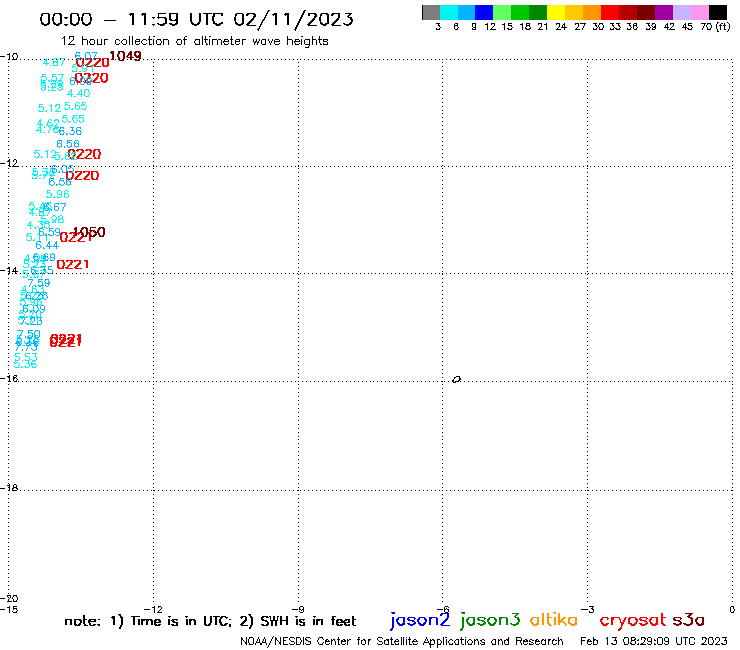Screen dimensions: 740x650
Task: Select the orange 'altika' satellite label
Action: [x=554, y=619]
